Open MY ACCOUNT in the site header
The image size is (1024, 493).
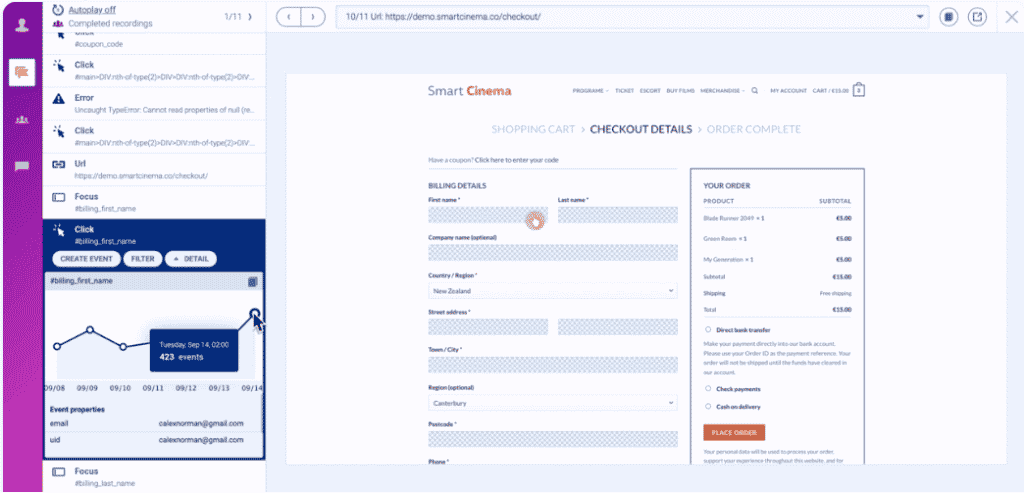pos(788,91)
